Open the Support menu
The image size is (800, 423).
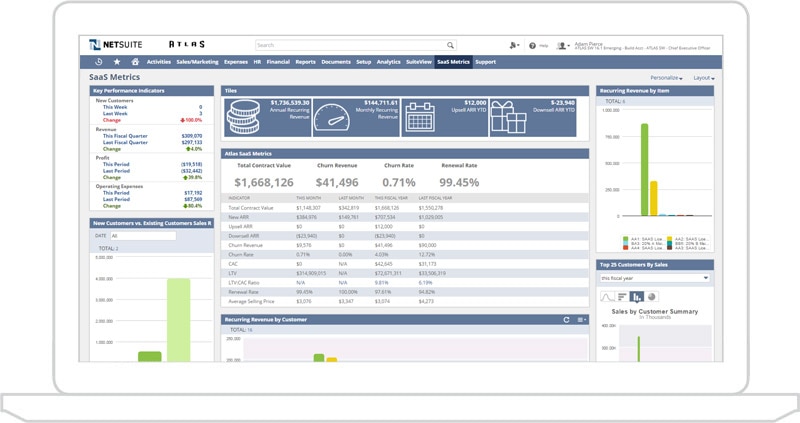485,62
